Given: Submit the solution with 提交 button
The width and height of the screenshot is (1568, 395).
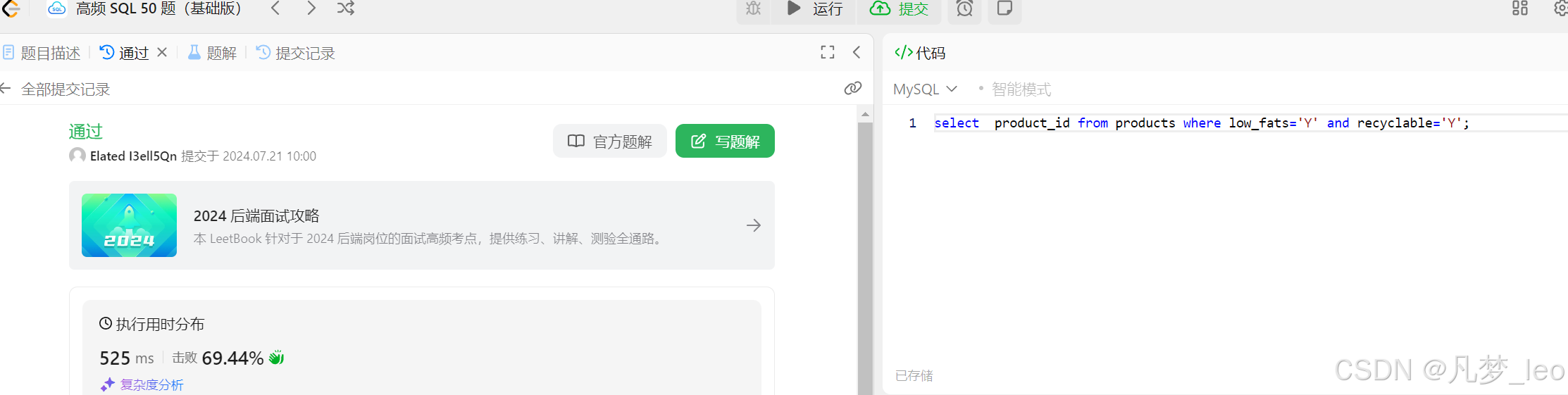Looking at the screenshot, I should click(x=900, y=8).
